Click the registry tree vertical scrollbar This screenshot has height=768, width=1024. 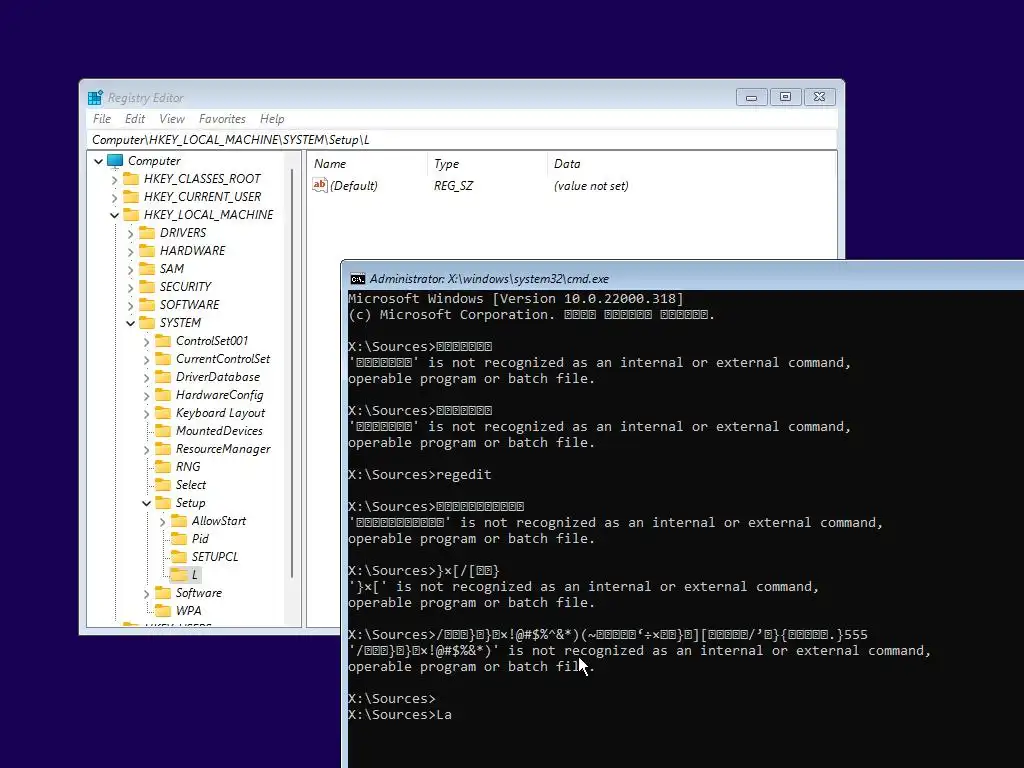pyautogui.click(x=292, y=372)
